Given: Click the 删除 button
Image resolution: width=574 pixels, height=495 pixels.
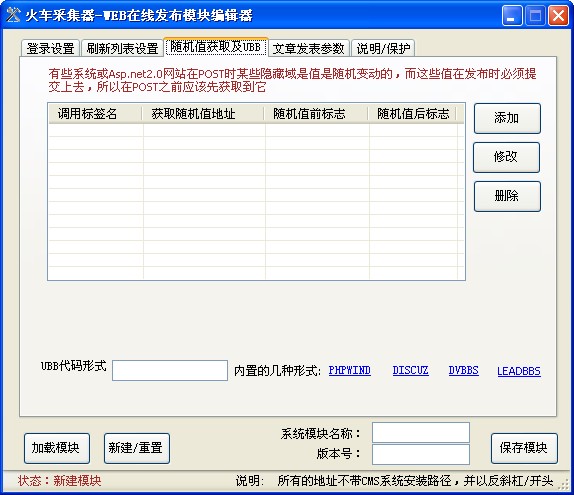Looking at the screenshot, I should pos(507,196).
